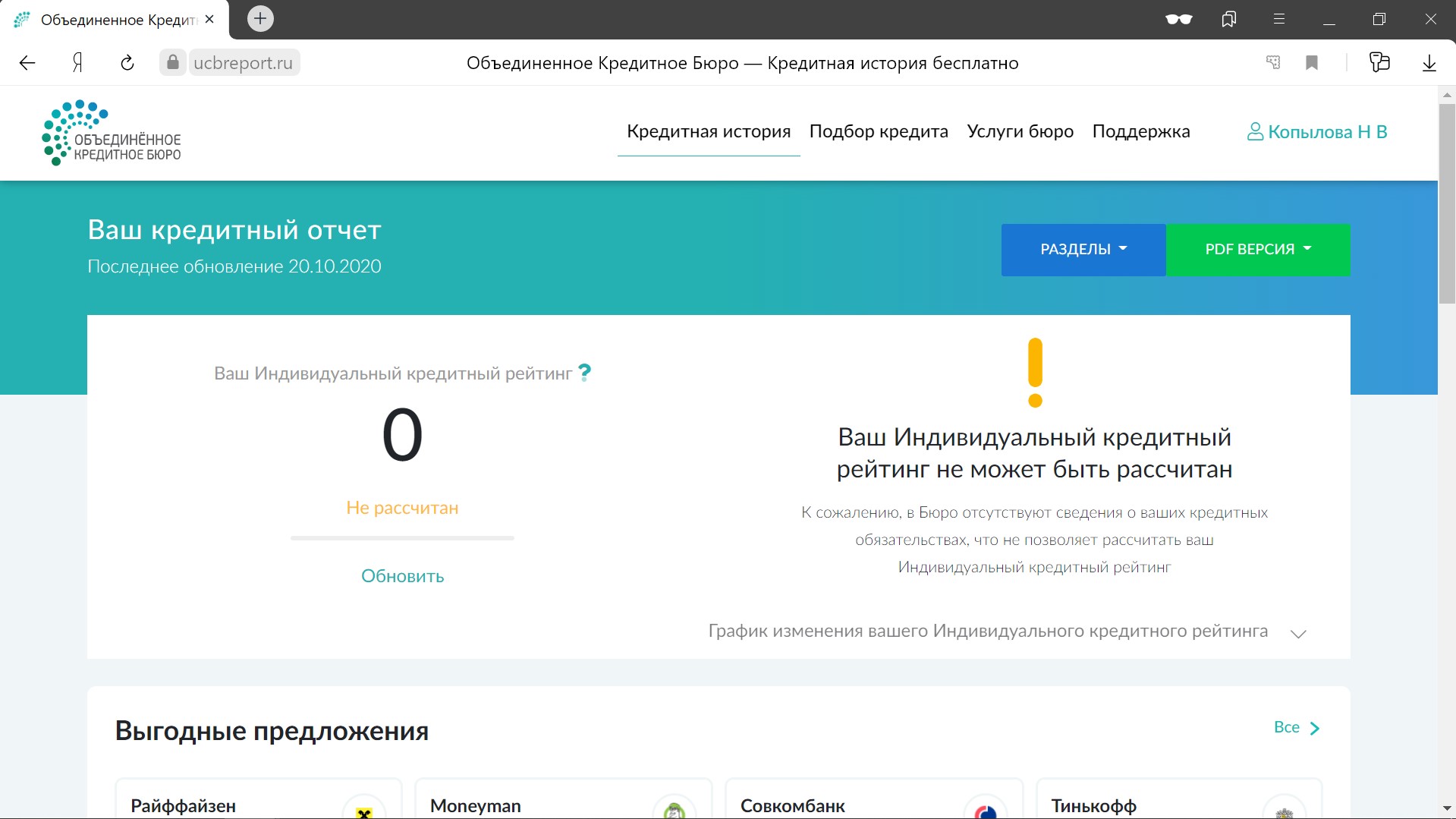Viewport: 1456px width, 819px height.
Task: Click the ucbreport.ru address field
Action: (x=243, y=62)
